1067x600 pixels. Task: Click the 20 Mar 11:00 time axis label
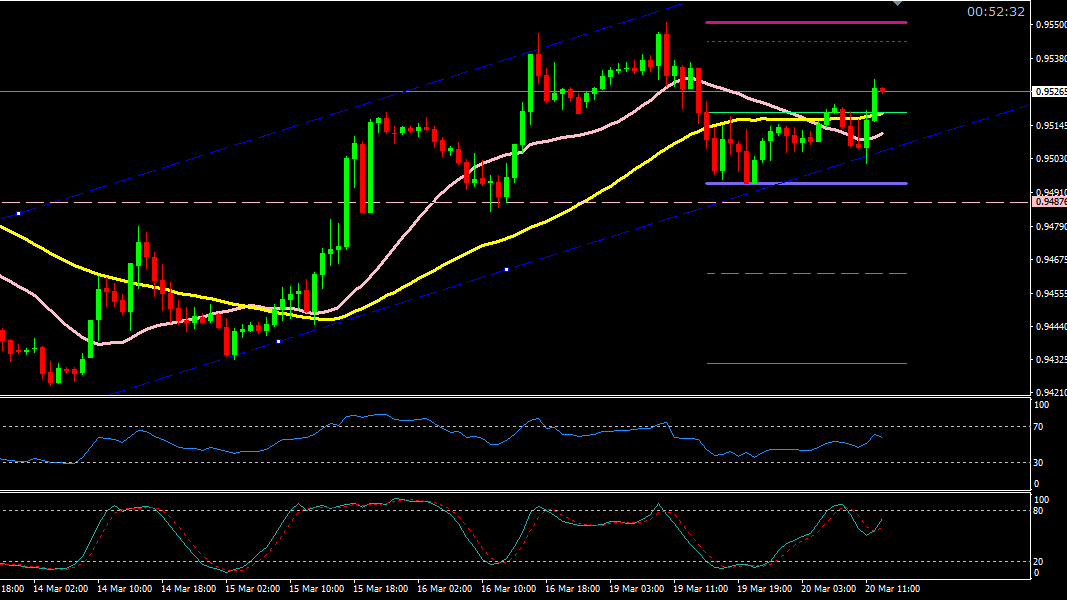892,589
